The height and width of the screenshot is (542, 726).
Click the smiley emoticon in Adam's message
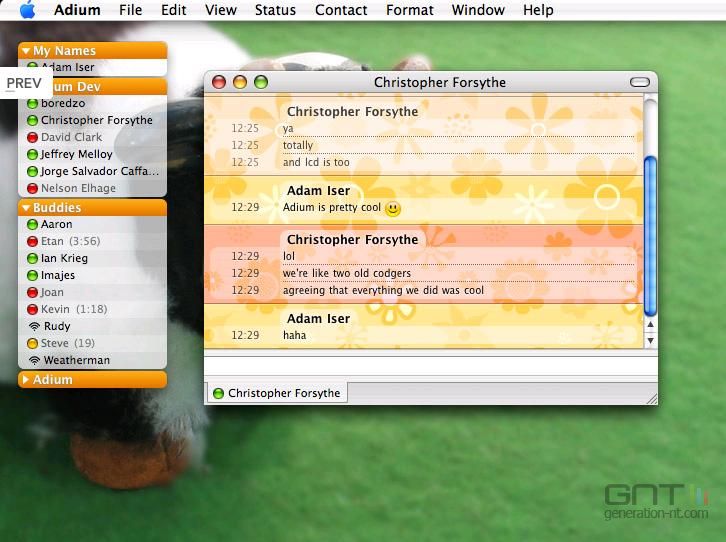(x=393, y=209)
